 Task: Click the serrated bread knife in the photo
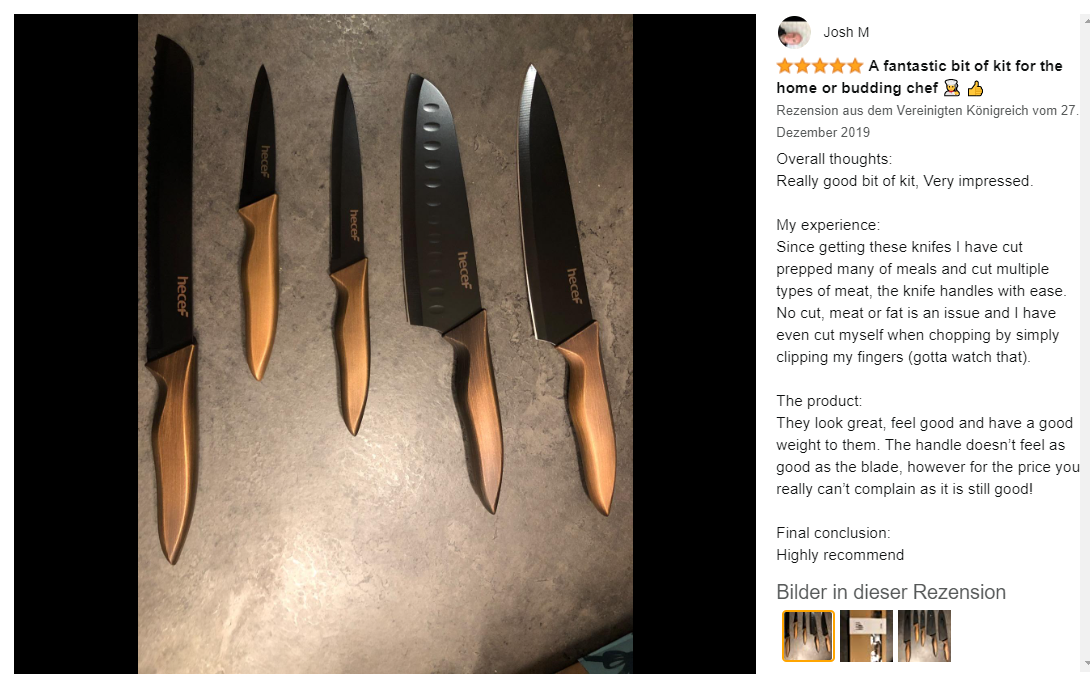(x=170, y=299)
